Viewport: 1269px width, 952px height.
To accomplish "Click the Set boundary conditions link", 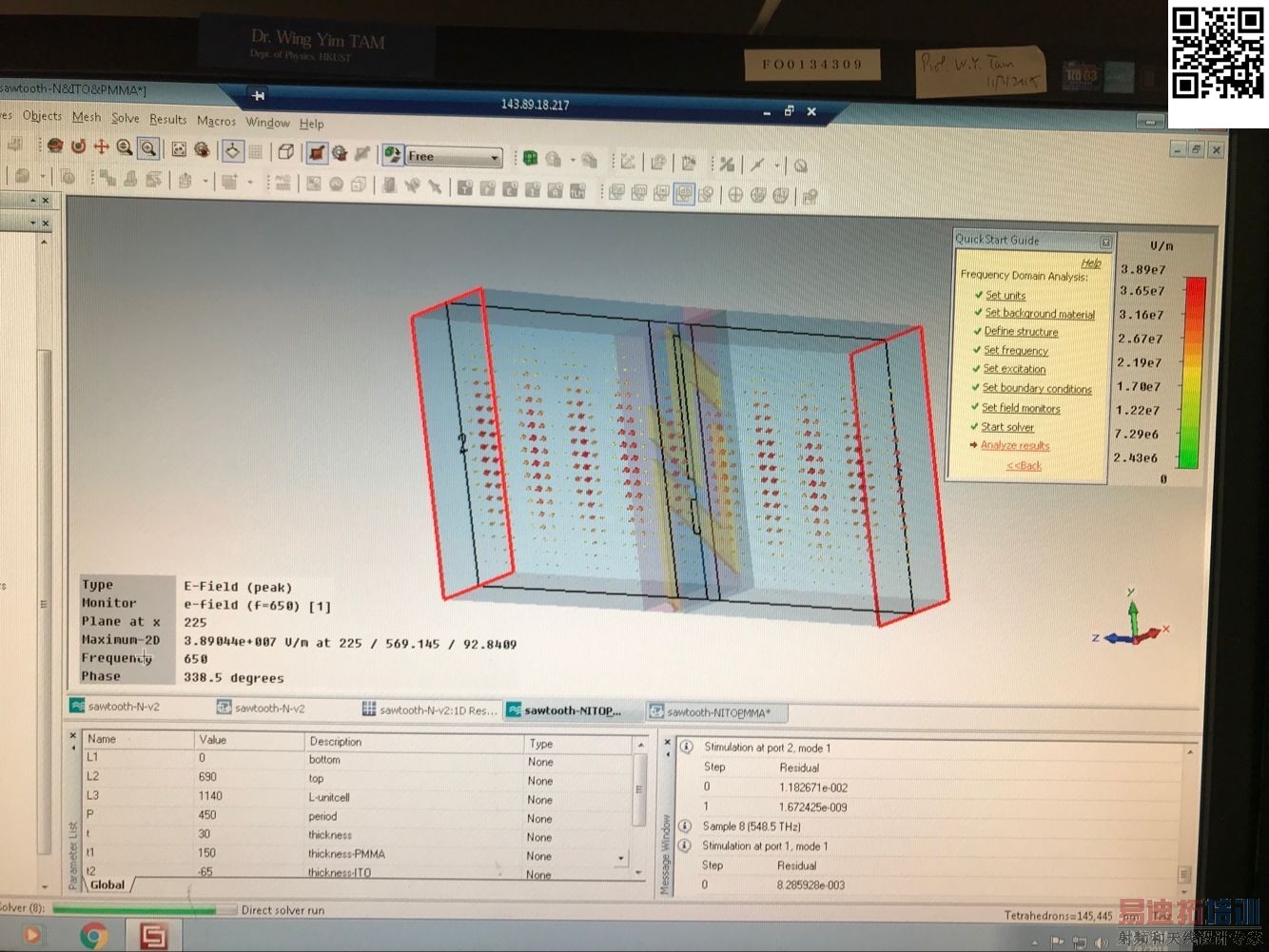I will [x=1037, y=388].
